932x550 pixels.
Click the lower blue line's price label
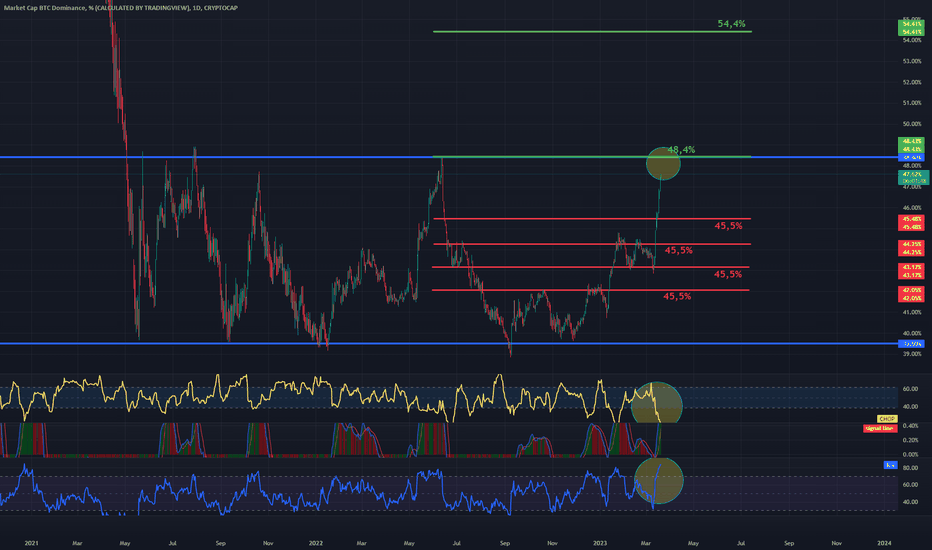911,344
